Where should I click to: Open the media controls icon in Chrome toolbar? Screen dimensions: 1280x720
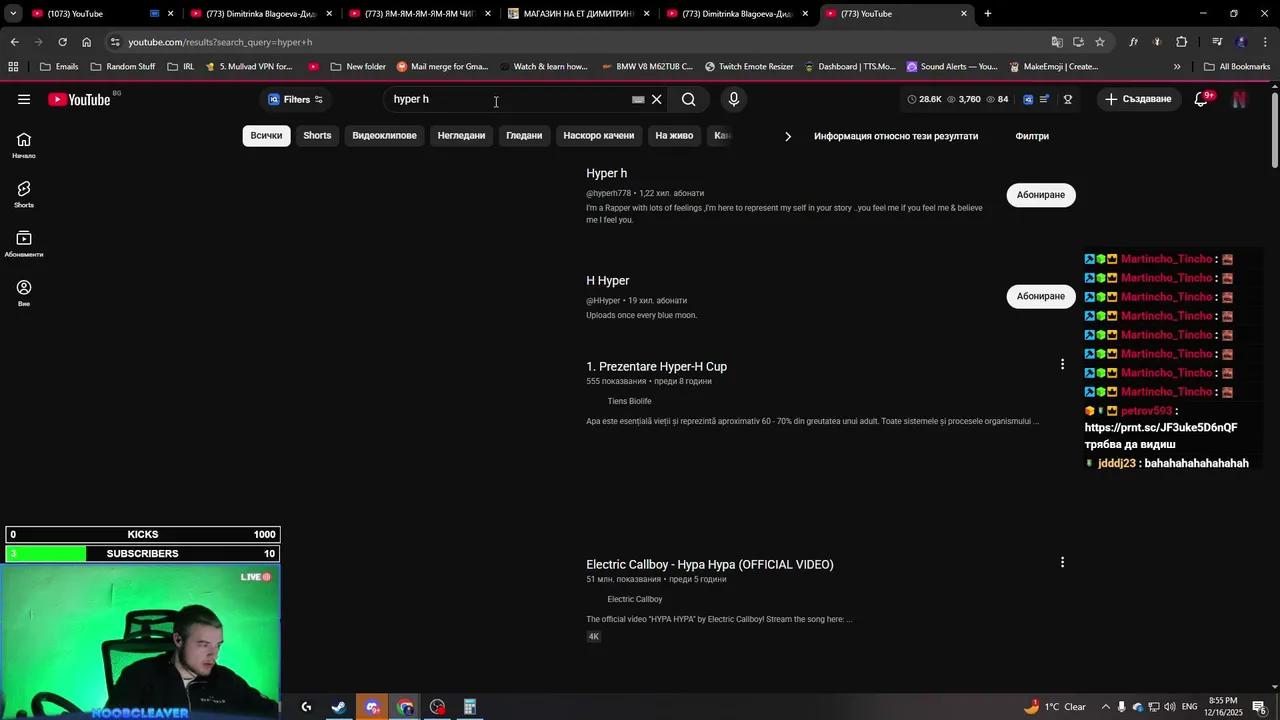coord(1217,42)
